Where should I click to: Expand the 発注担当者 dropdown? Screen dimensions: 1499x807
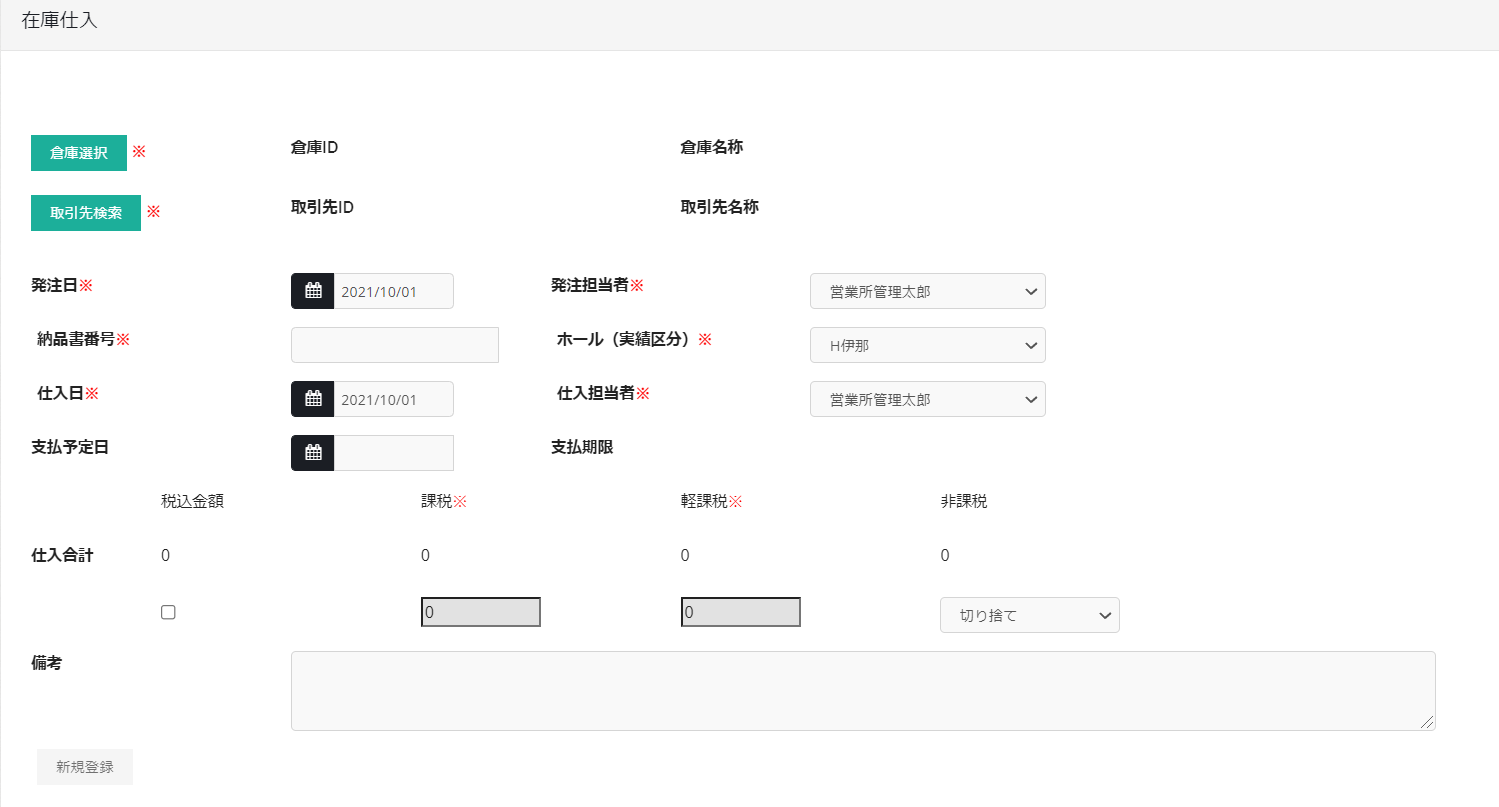click(x=927, y=291)
